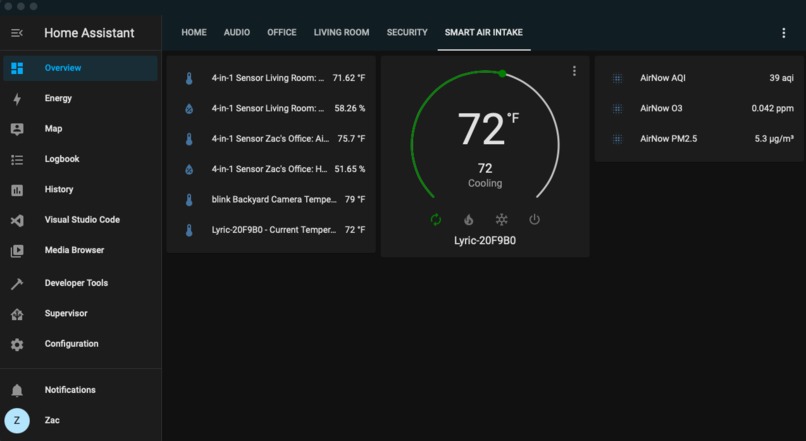Click humidity icon for Living Room 58.26 %
The height and width of the screenshot is (441, 806).
(189, 108)
